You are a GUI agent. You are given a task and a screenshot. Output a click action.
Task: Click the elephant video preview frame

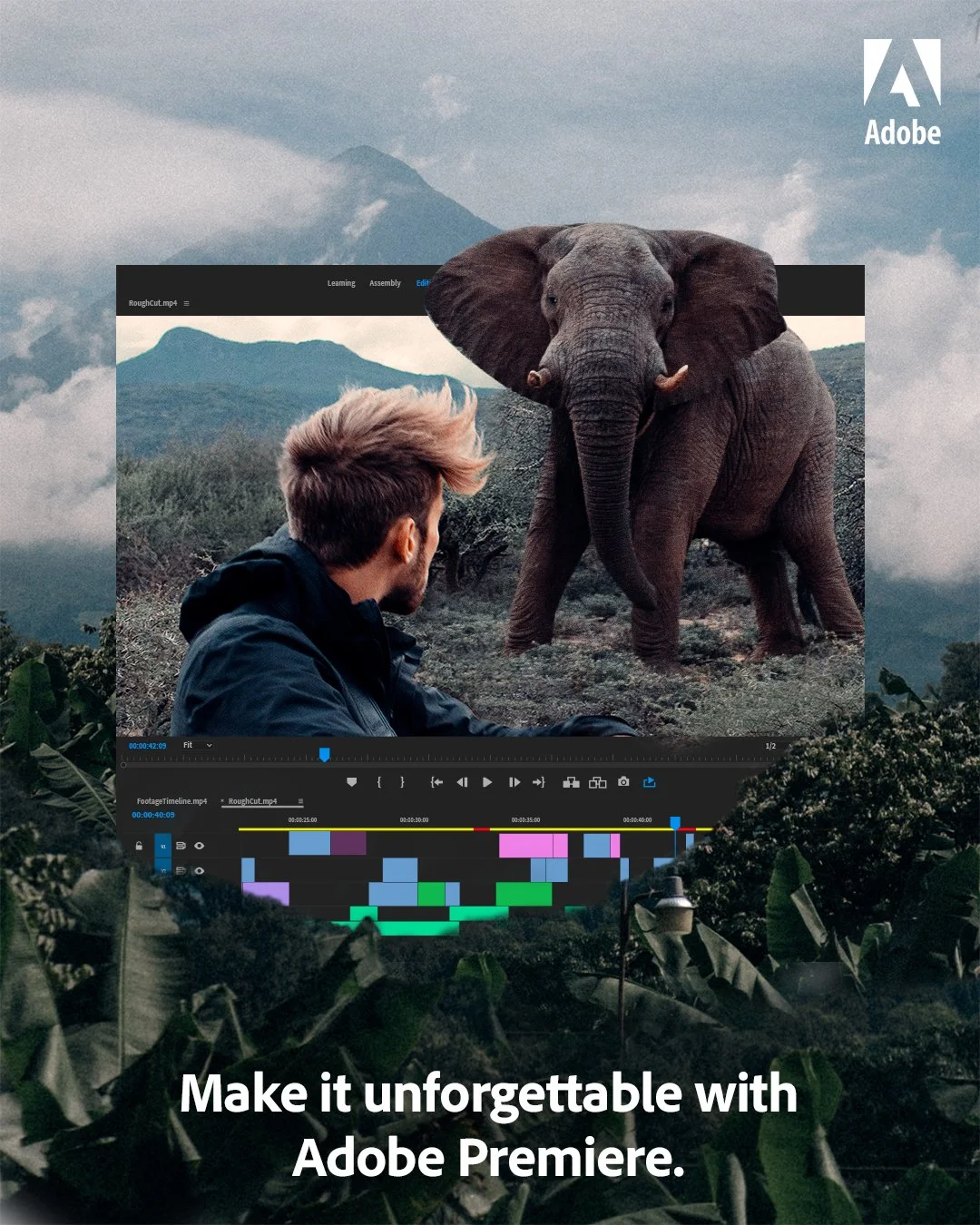(490, 525)
